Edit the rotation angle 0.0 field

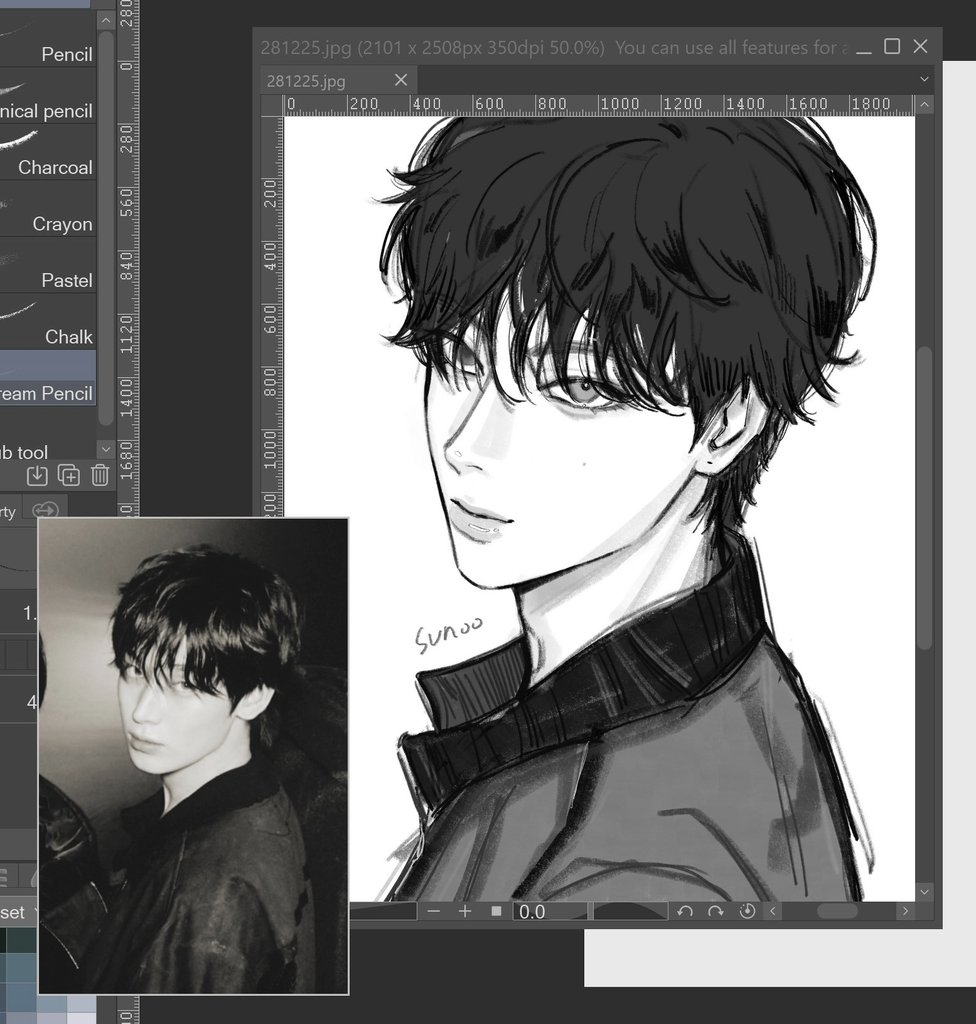(x=549, y=911)
